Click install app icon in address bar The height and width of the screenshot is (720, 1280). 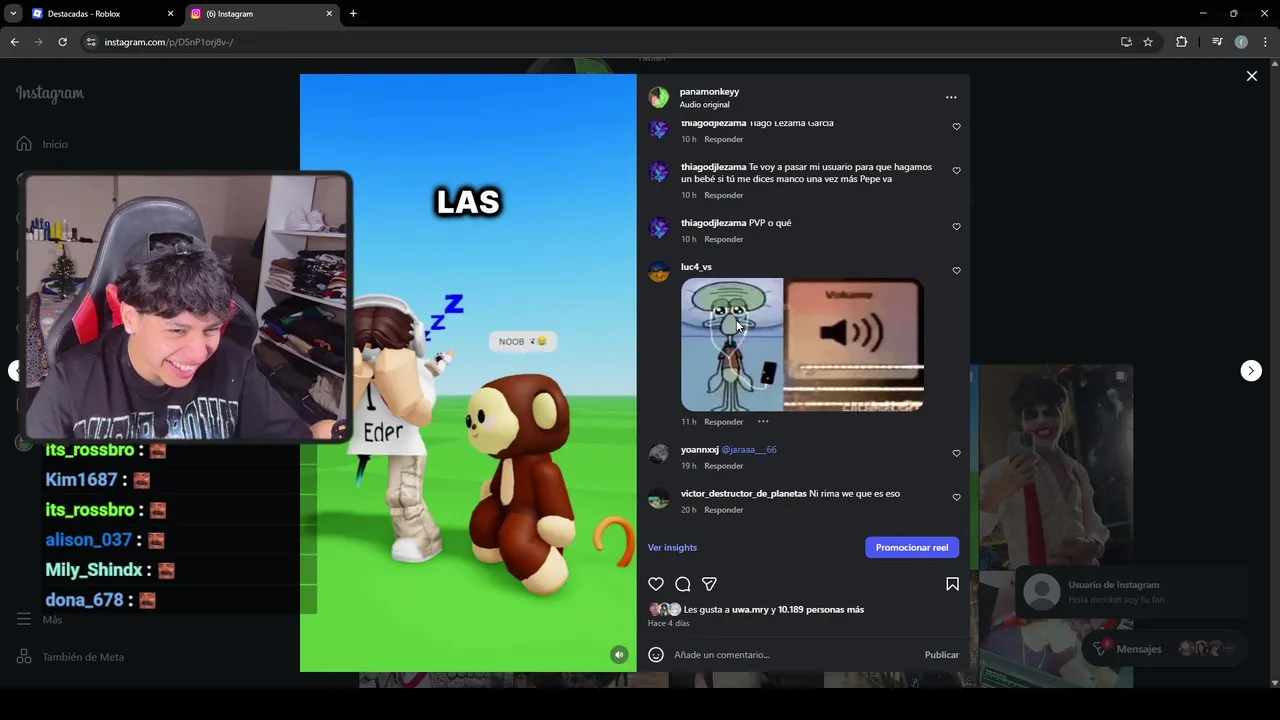pos(1126,42)
